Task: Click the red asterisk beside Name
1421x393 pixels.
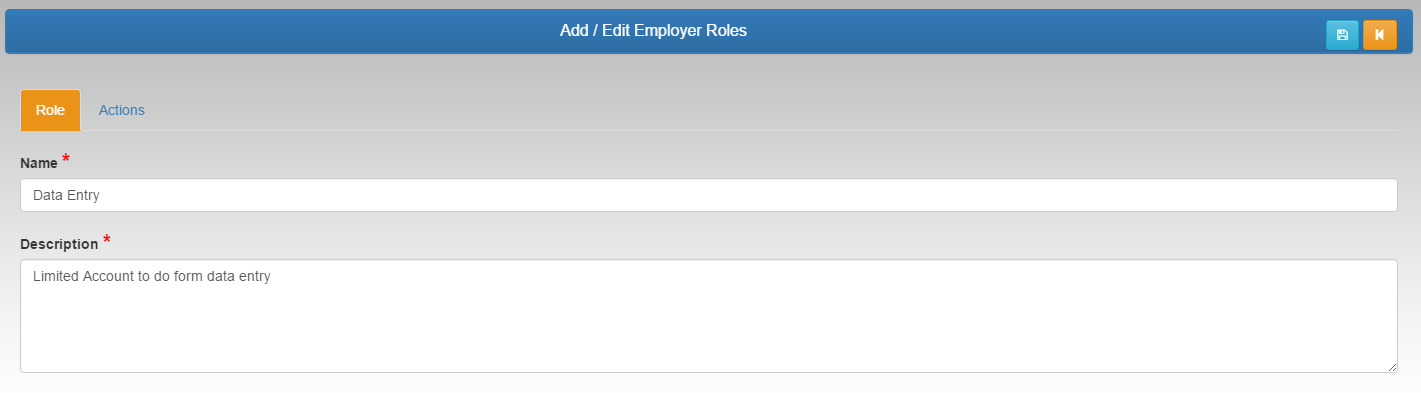Action: point(66,160)
